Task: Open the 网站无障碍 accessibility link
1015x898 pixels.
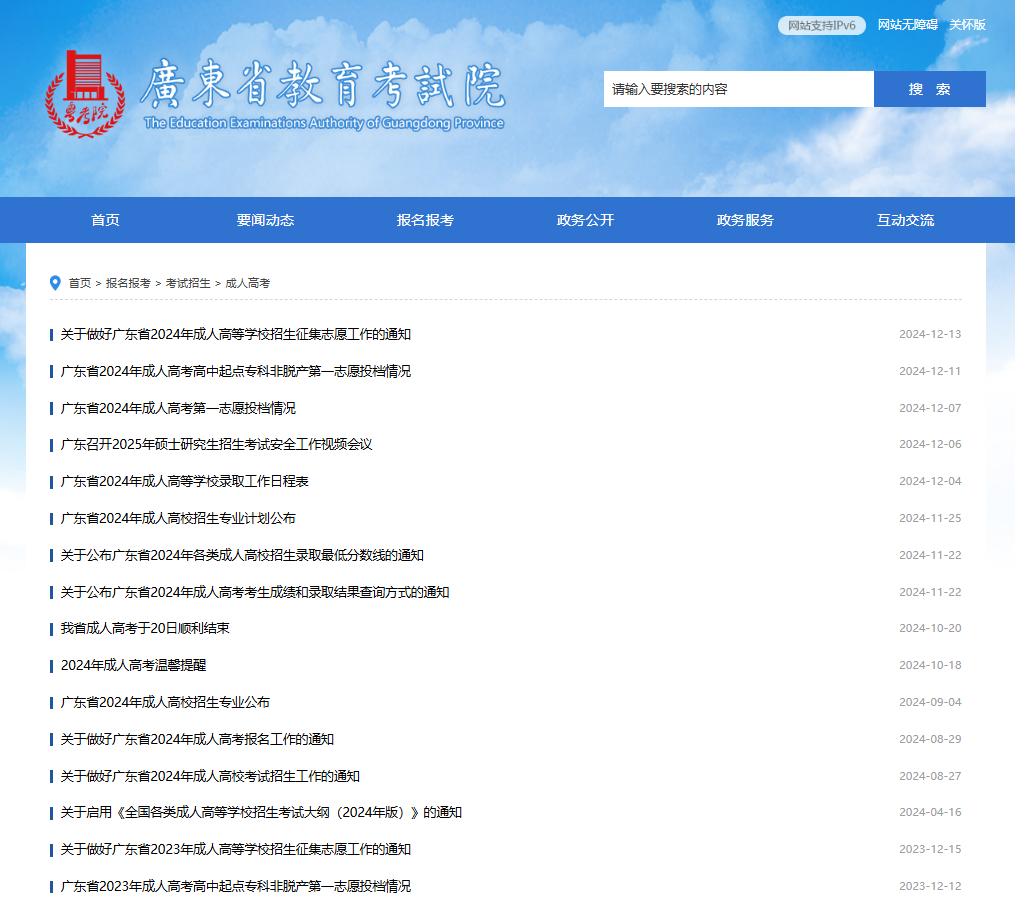Action: click(907, 25)
